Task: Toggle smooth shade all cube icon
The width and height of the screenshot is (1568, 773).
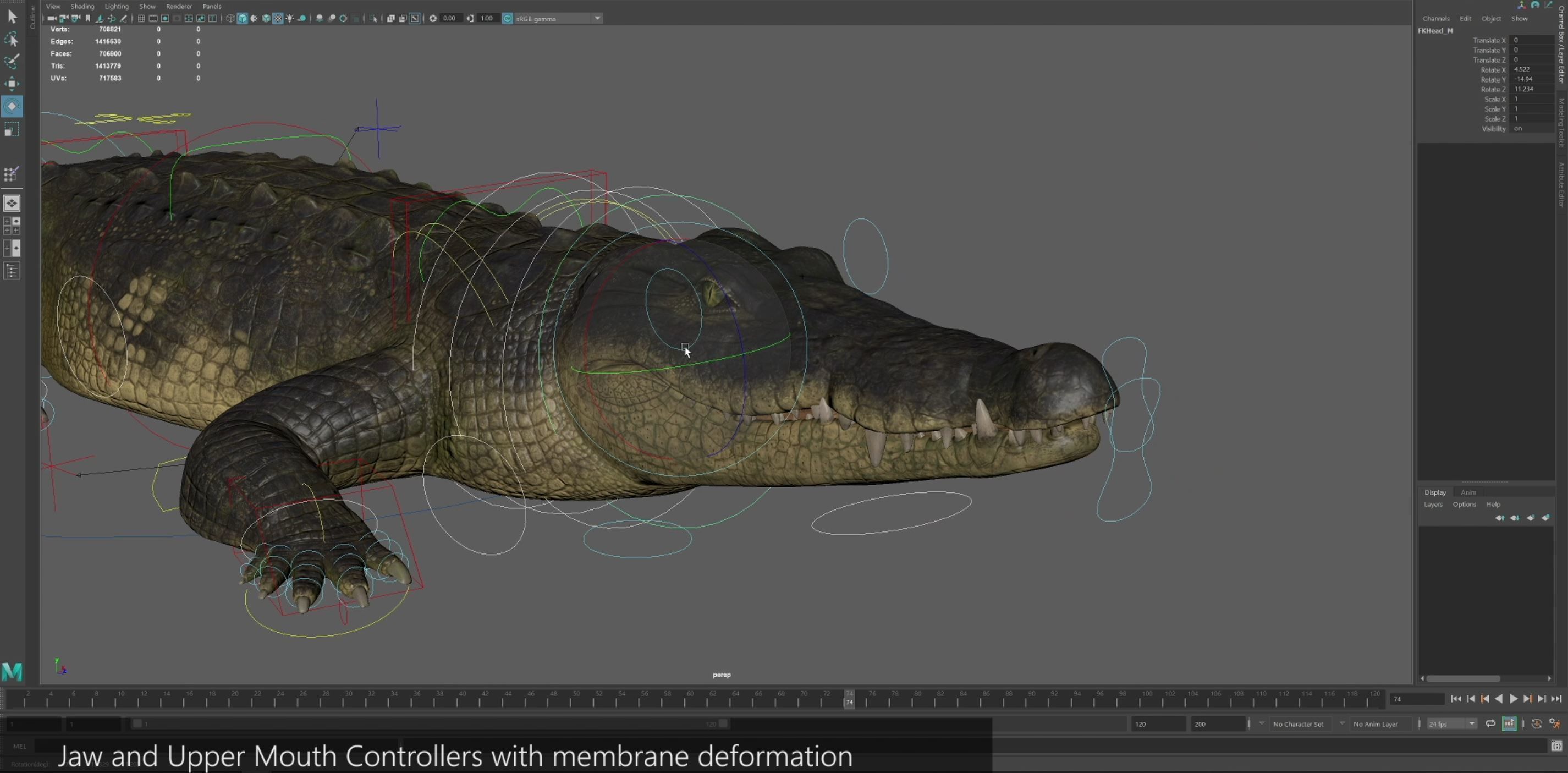Action: 243,18
